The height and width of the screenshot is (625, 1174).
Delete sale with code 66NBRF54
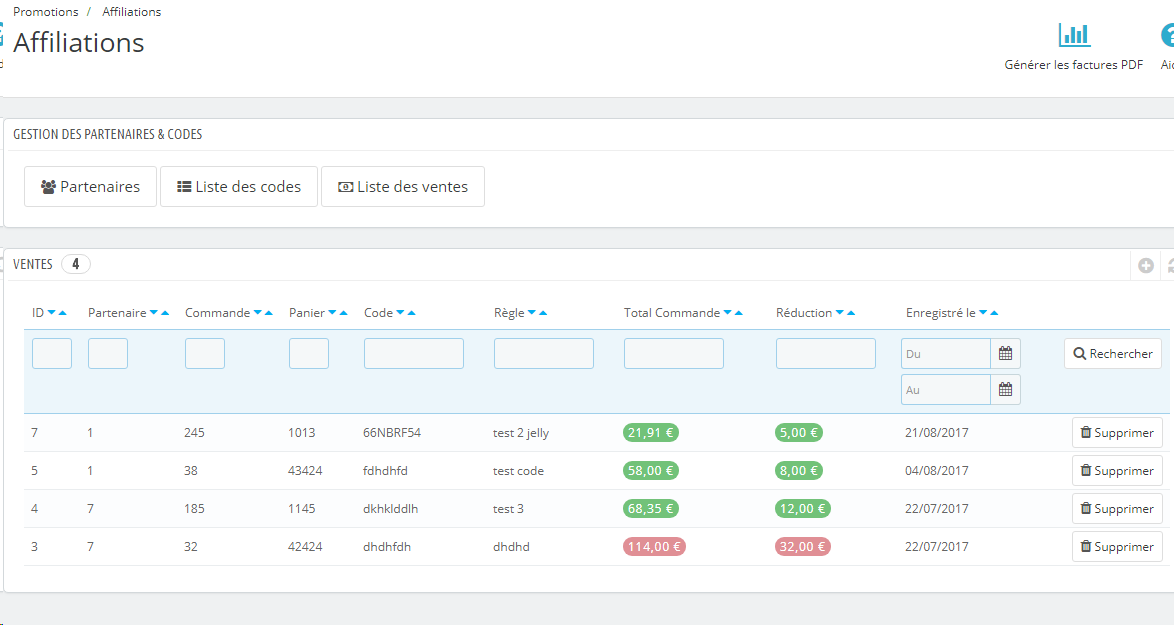(1117, 433)
